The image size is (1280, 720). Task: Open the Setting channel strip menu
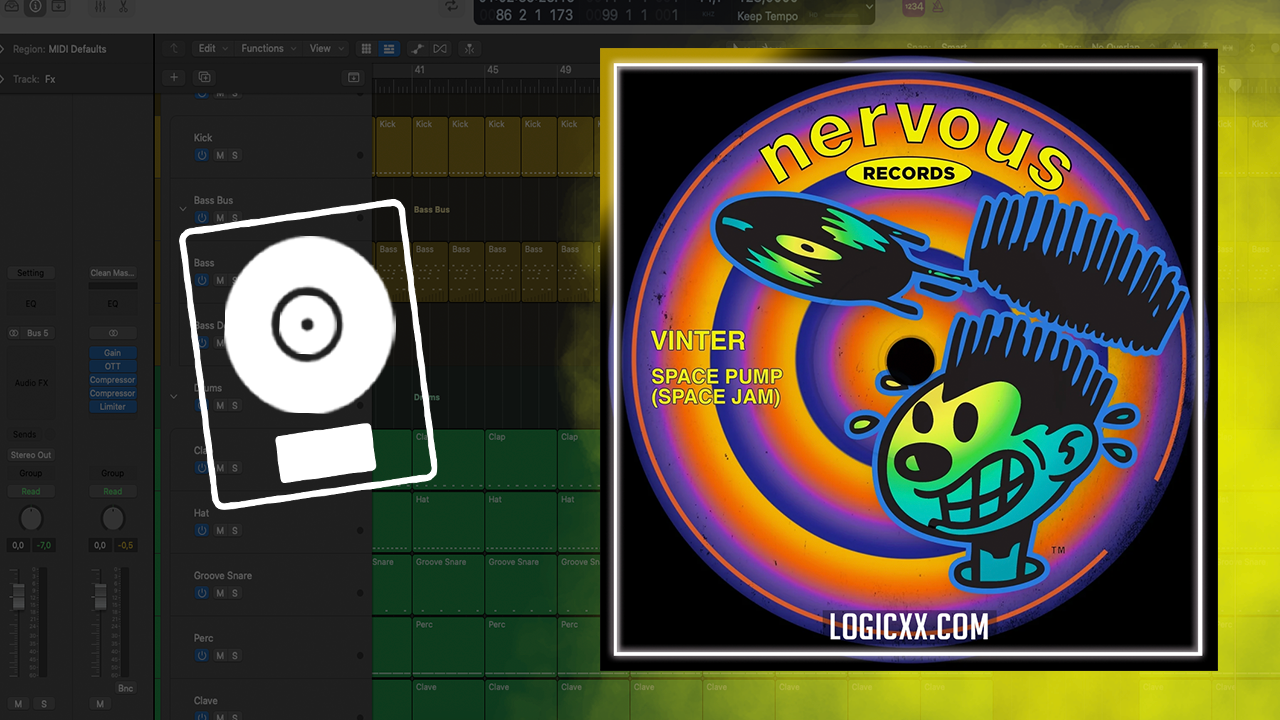31,273
